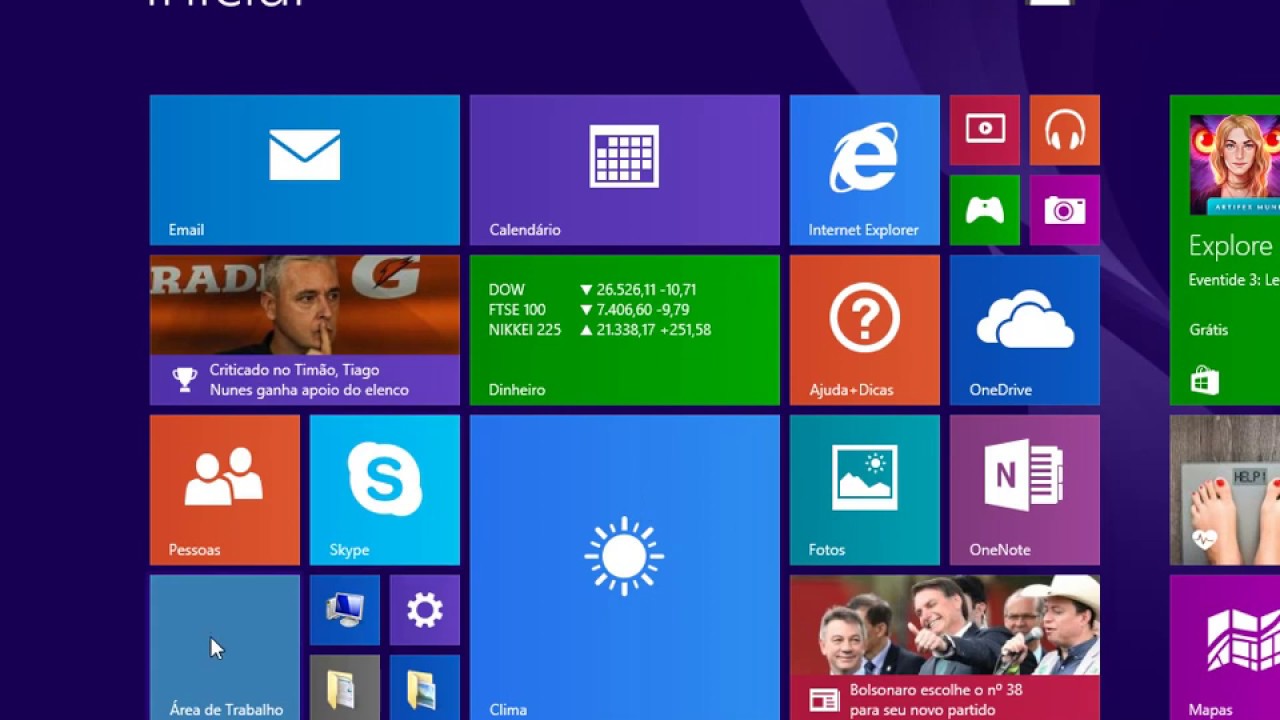The image size is (1280, 720).
Task: Open the This PC computer small tile
Action: click(345, 610)
